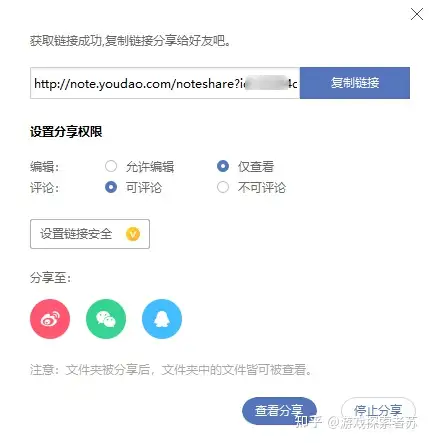Share to WeChat via green icon
Screen dimensions: 429x443
pyautogui.click(x=106, y=319)
